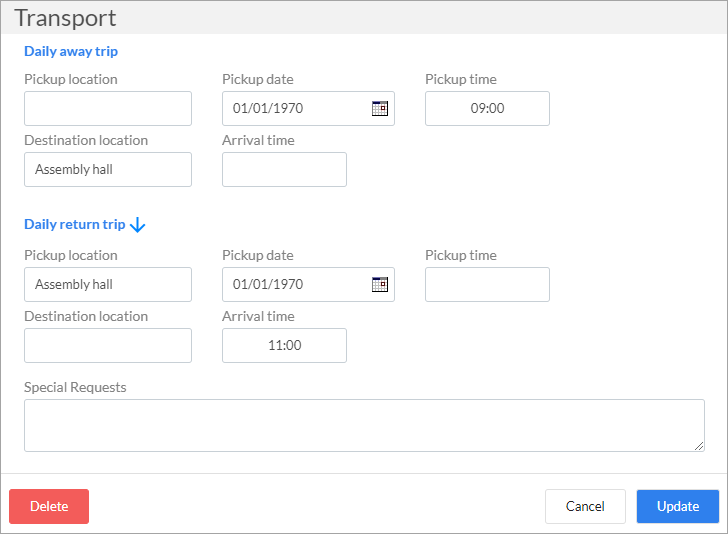728x534 pixels.
Task: Click the Pickup time field showing 09:00
Action: pos(488,108)
